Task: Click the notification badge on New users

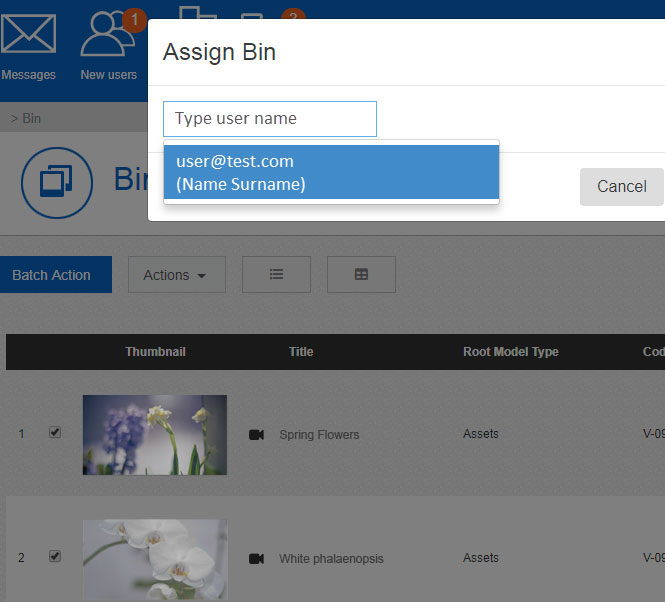Action: pyautogui.click(x=133, y=18)
